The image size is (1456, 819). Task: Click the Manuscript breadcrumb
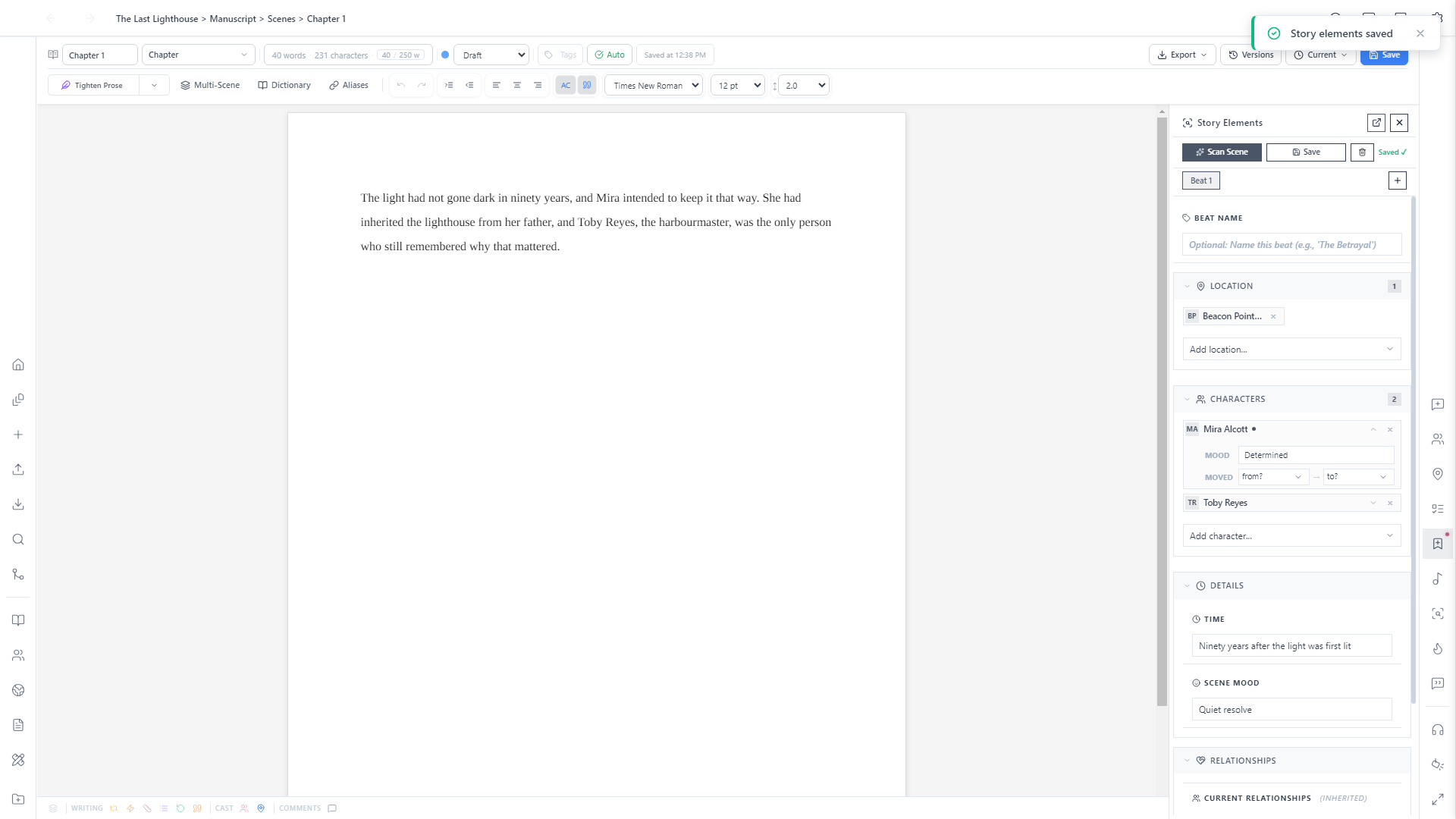pos(233,19)
